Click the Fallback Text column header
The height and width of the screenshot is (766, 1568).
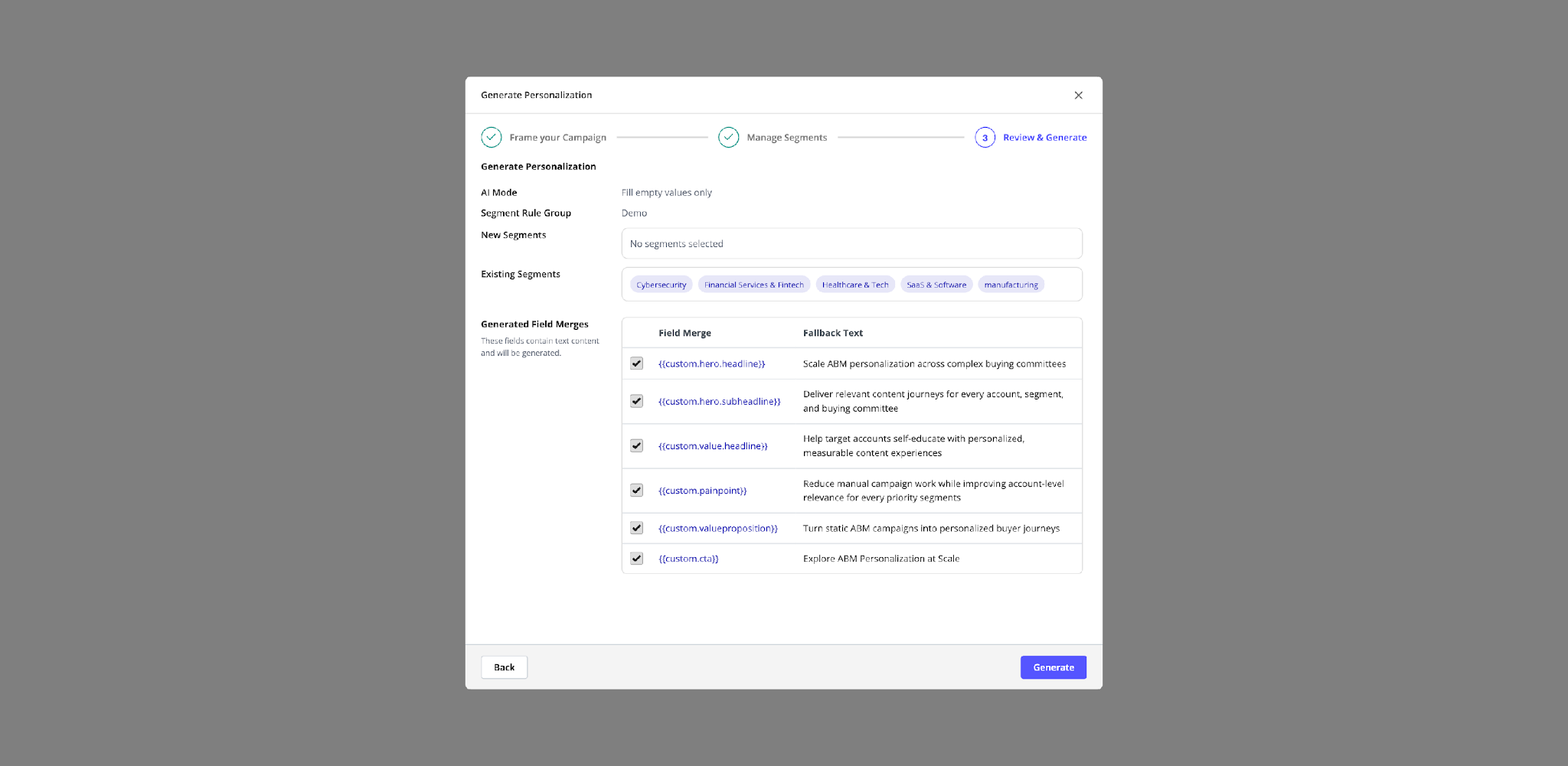click(833, 333)
